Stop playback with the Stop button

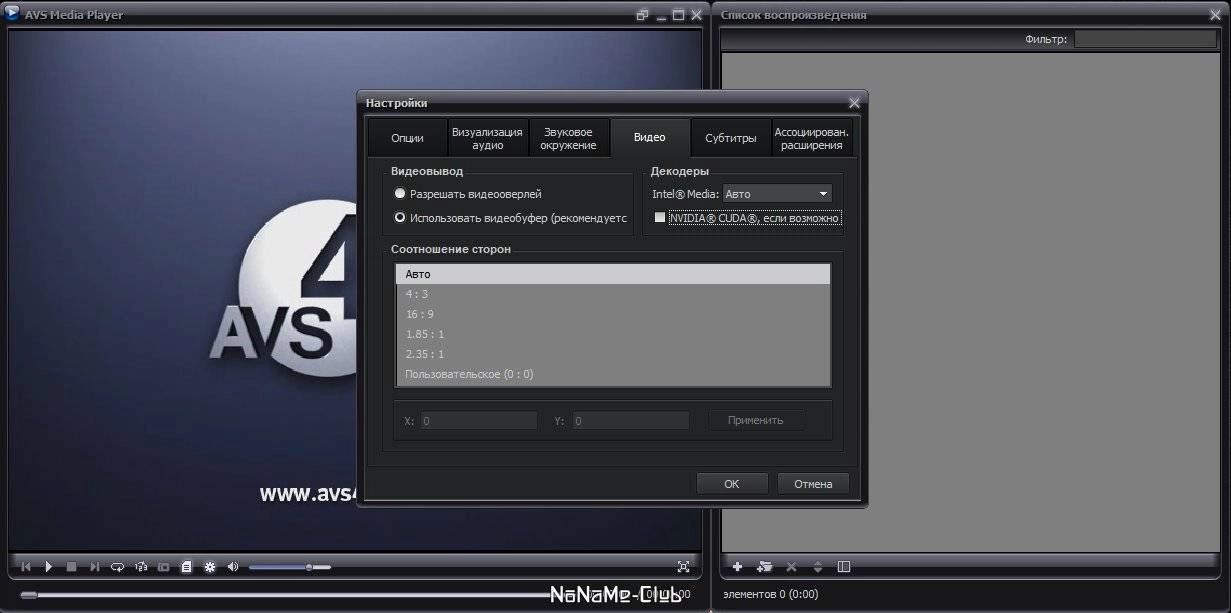71,567
